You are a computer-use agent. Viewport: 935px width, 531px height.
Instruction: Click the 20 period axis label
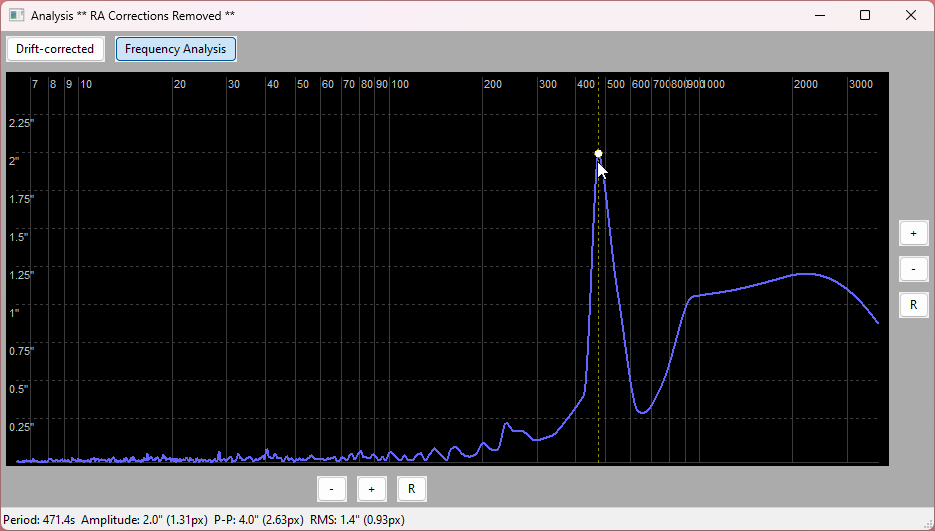pos(179,84)
